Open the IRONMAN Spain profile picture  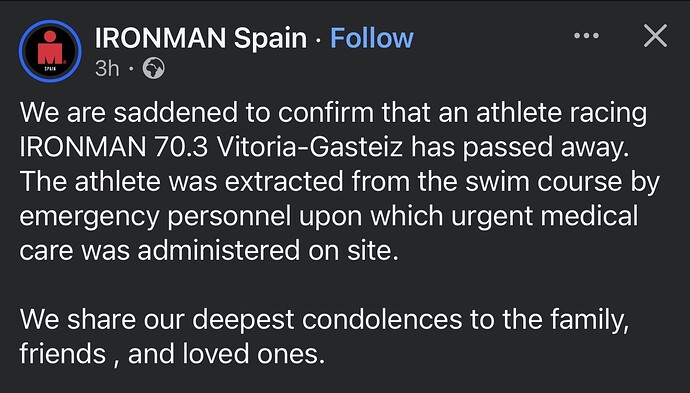pos(50,51)
